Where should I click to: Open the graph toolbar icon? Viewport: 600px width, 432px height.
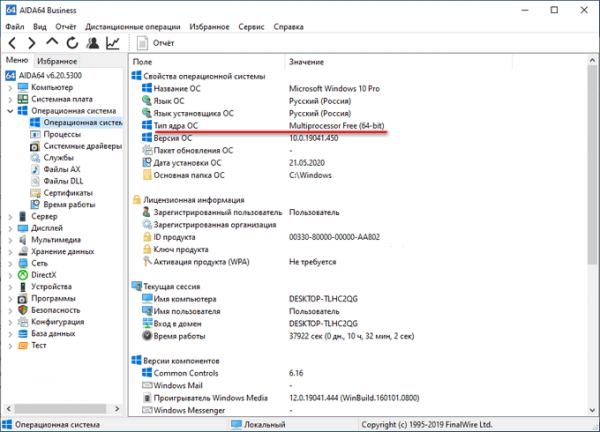click(113, 43)
